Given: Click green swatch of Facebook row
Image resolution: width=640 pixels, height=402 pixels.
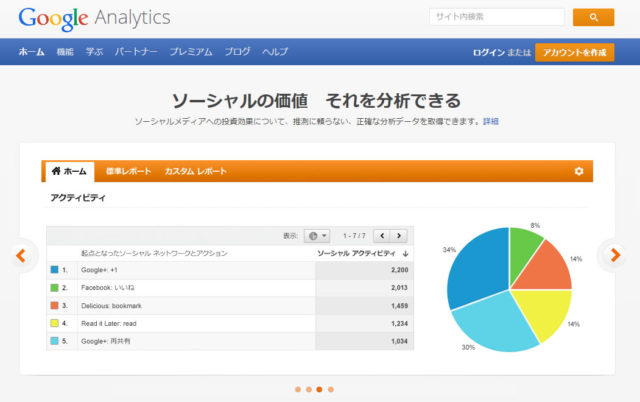Looking at the screenshot, I should click(54, 288).
